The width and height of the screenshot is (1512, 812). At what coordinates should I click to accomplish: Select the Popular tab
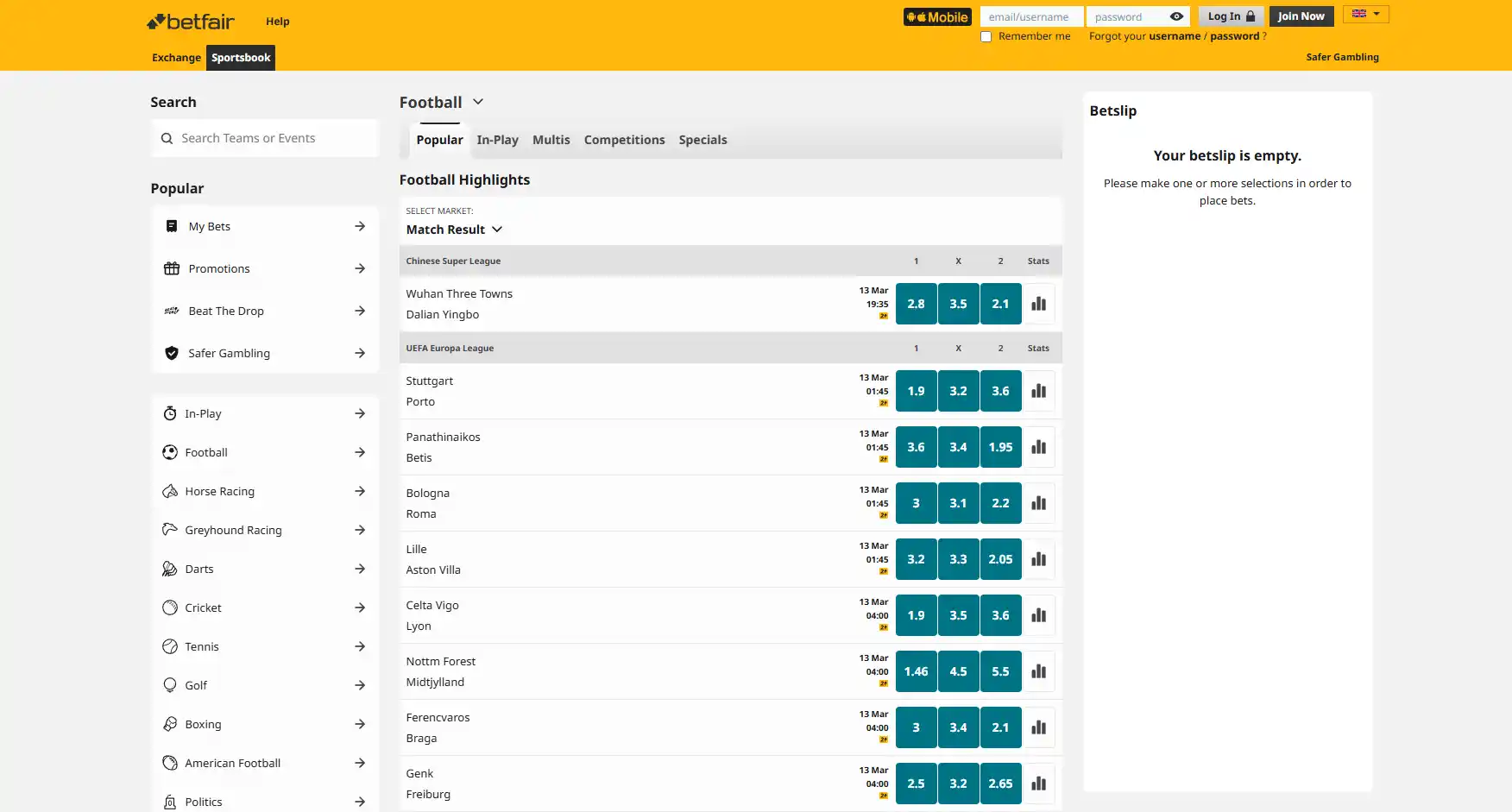[x=439, y=140]
